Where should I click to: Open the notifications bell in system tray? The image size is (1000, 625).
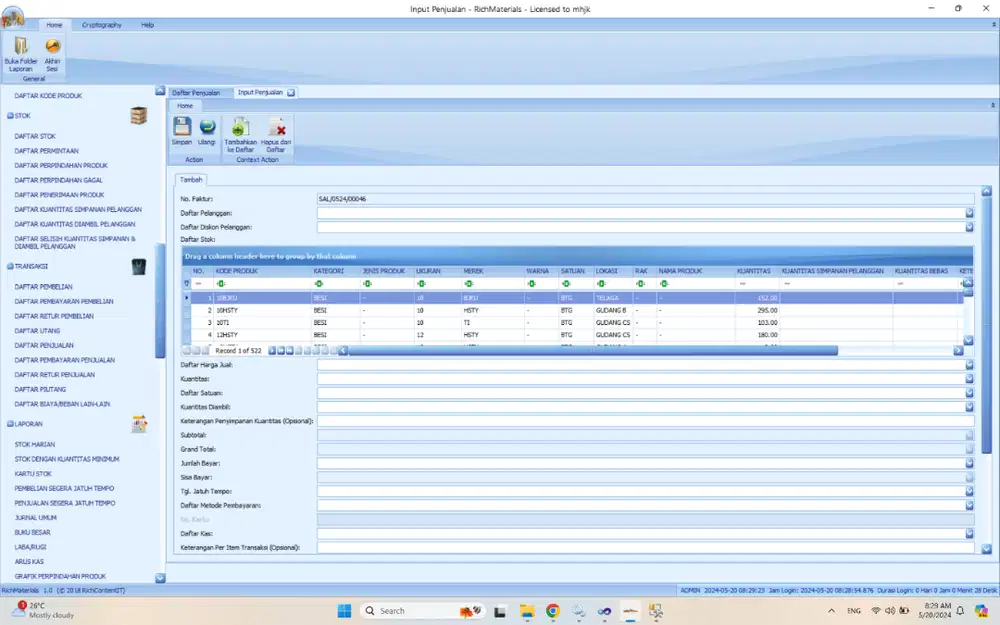(960, 611)
